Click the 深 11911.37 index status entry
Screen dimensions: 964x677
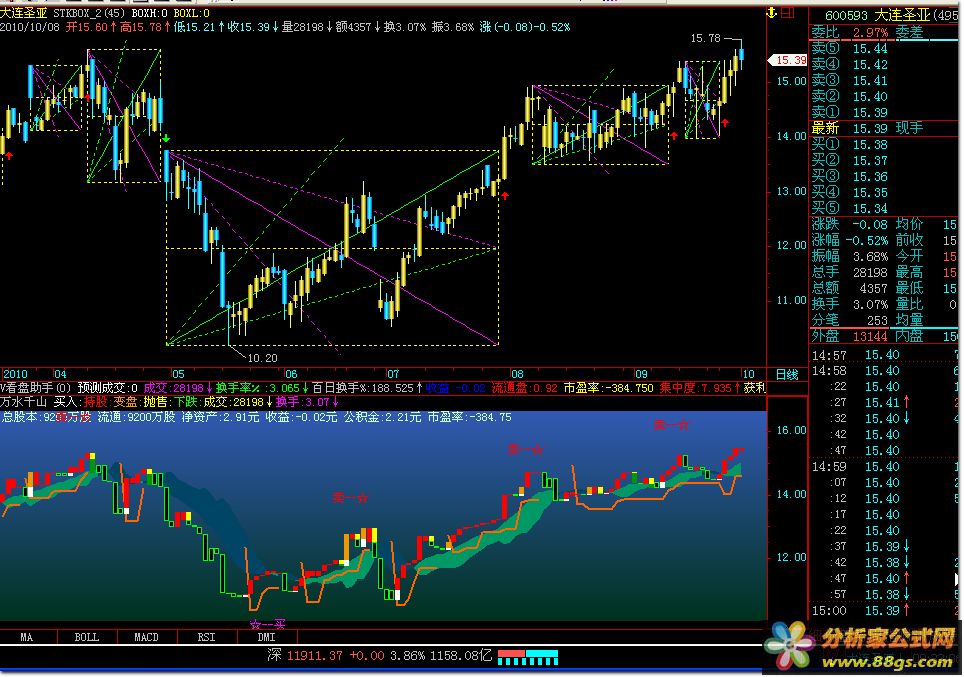click(x=379, y=655)
